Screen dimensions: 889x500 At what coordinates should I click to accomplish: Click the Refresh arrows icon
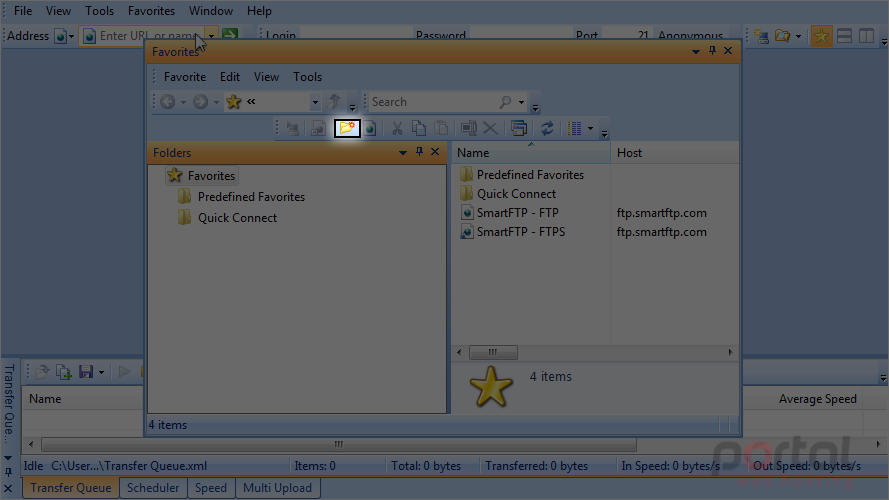547,129
